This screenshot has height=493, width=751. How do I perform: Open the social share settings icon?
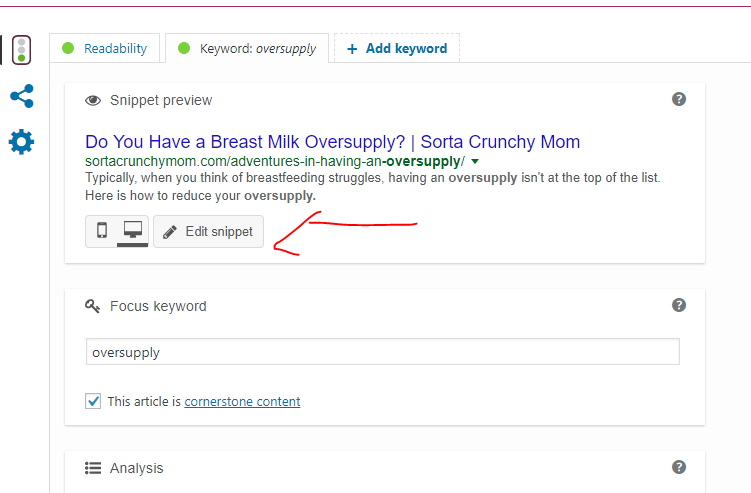point(22,96)
